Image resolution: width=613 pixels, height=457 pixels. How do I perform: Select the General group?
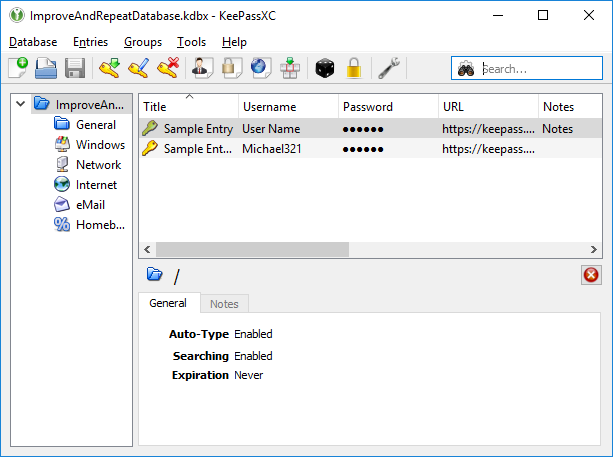[85, 124]
